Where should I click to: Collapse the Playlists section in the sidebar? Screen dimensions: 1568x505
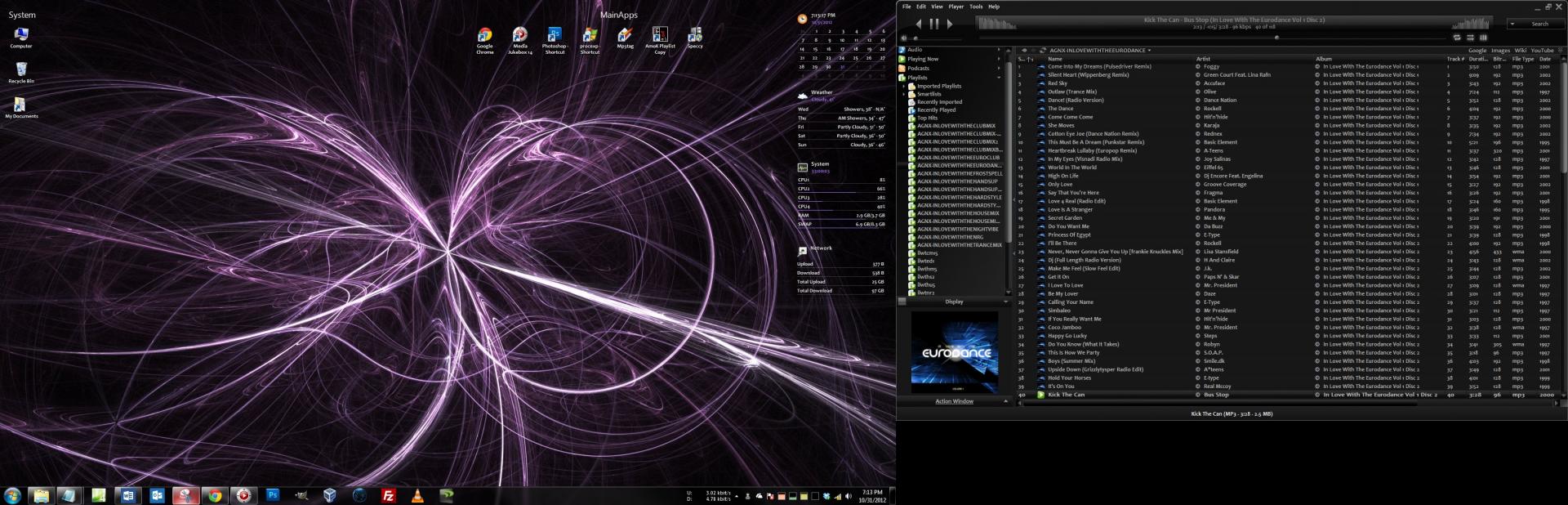point(999,78)
